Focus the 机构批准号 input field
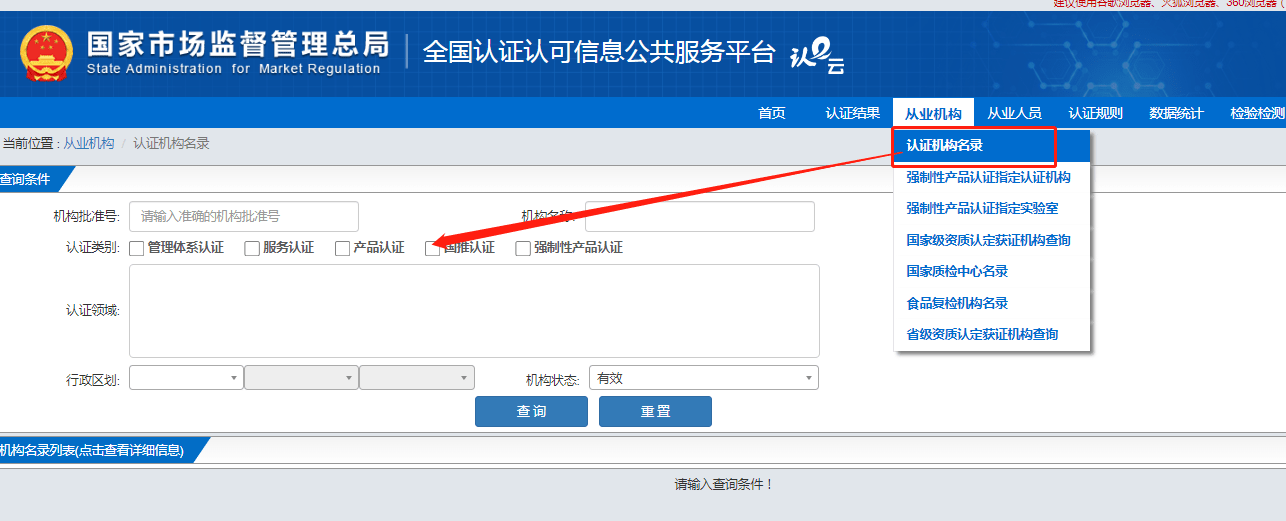Image resolution: width=1286 pixels, height=521 pixels. [243, 216]
